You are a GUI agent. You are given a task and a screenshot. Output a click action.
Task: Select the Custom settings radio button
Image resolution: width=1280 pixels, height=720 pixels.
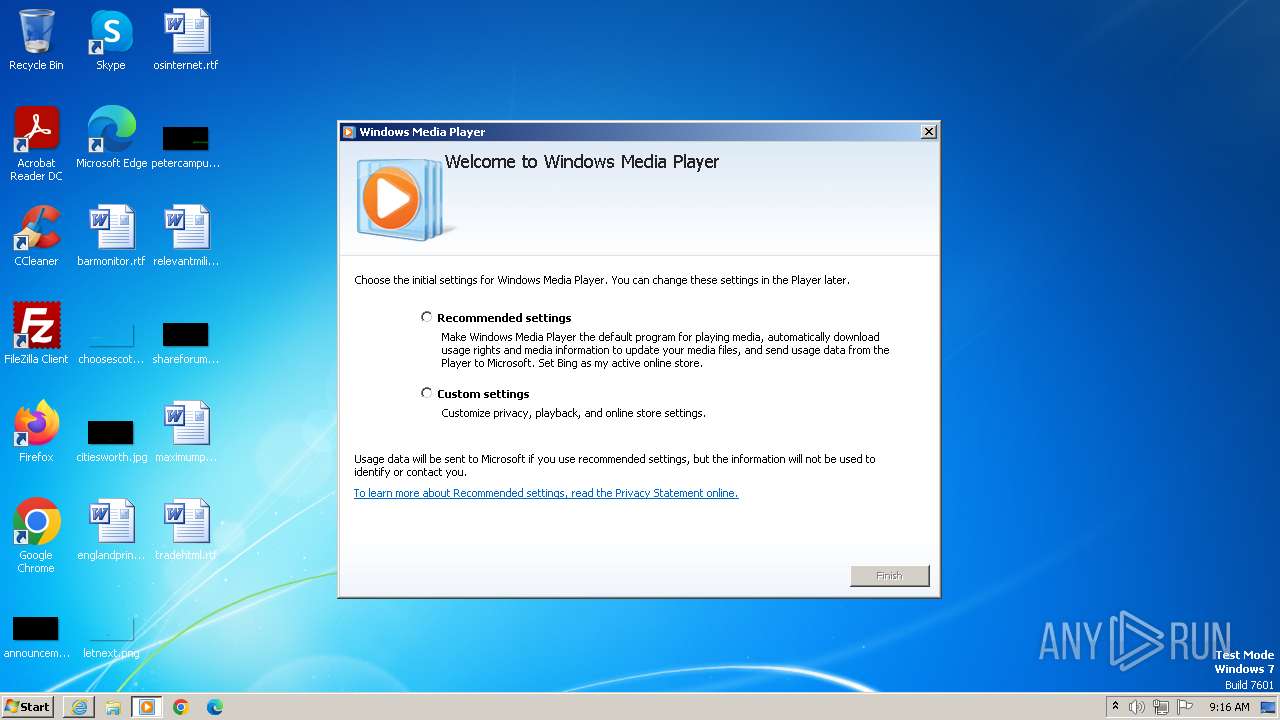coord(427,393)
